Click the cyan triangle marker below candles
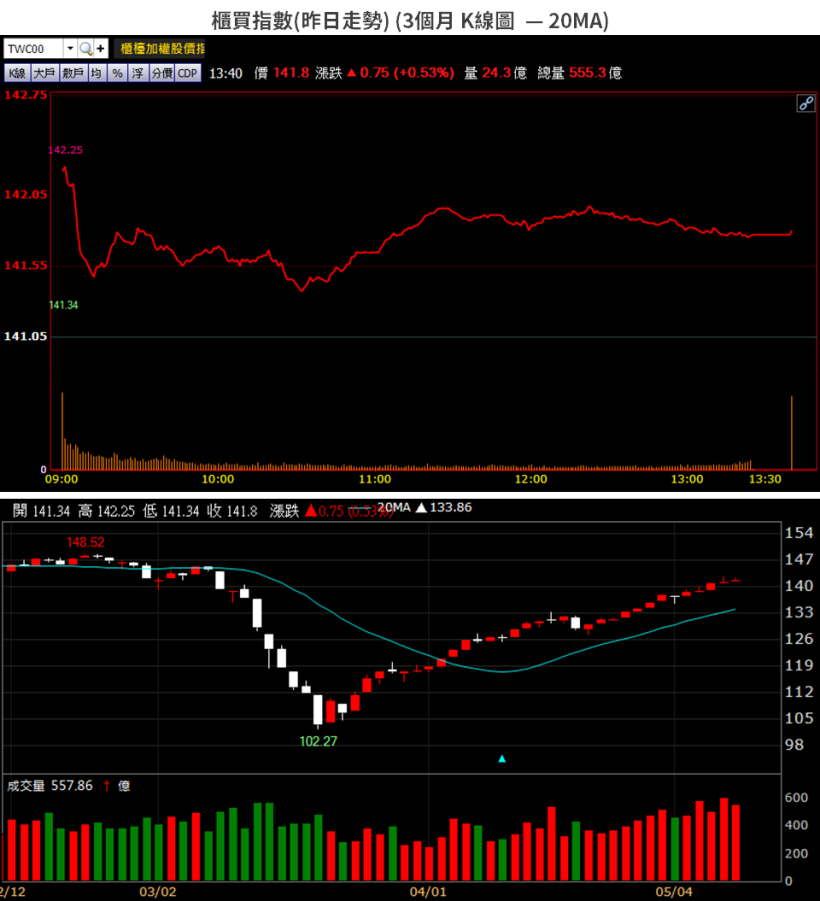Image resolution: width=820 pixels, height=901 pixels. pyautogui.click(x=502, y=759)
